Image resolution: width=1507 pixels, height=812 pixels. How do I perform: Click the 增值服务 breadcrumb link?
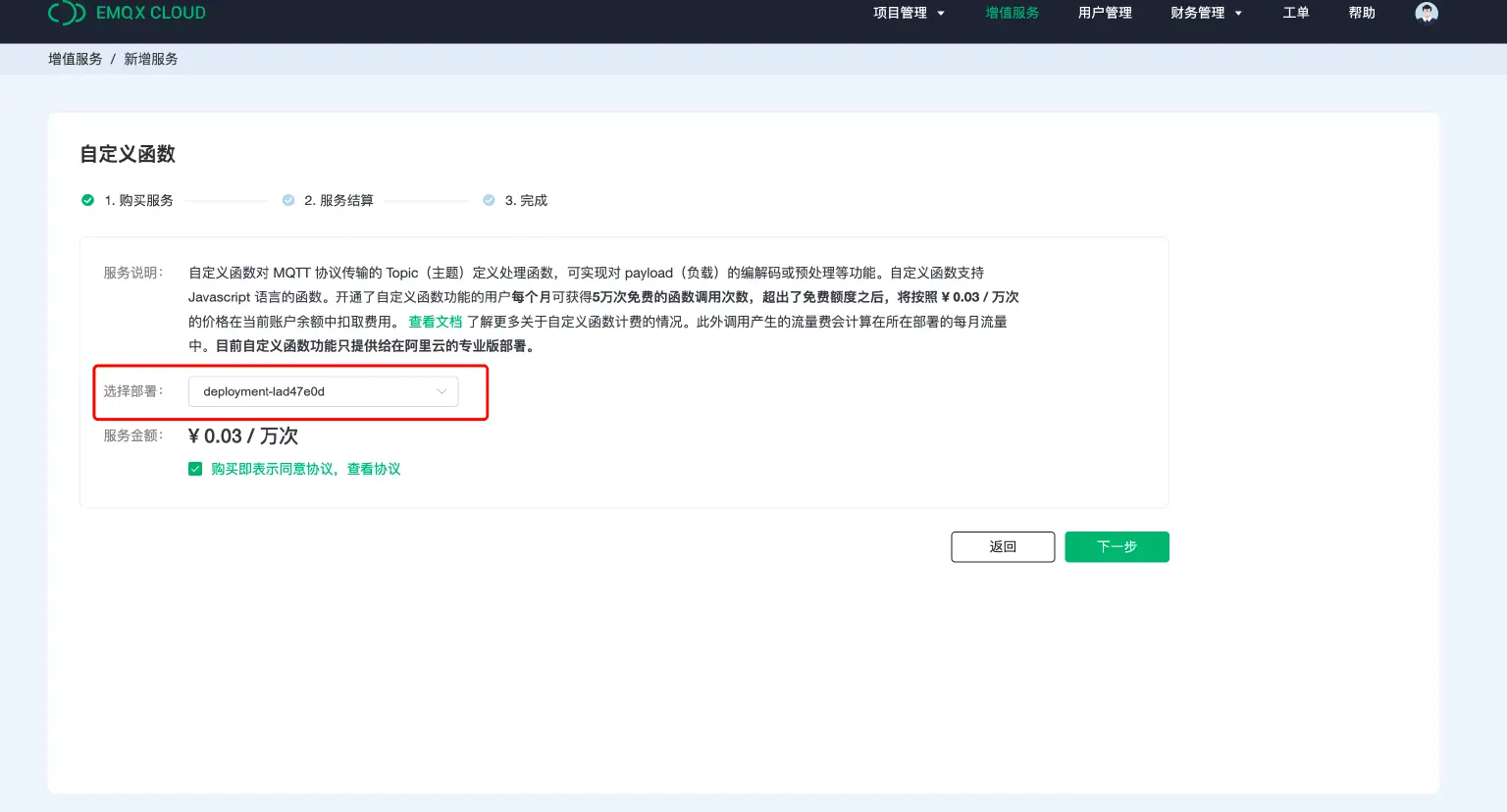(74, 58)
